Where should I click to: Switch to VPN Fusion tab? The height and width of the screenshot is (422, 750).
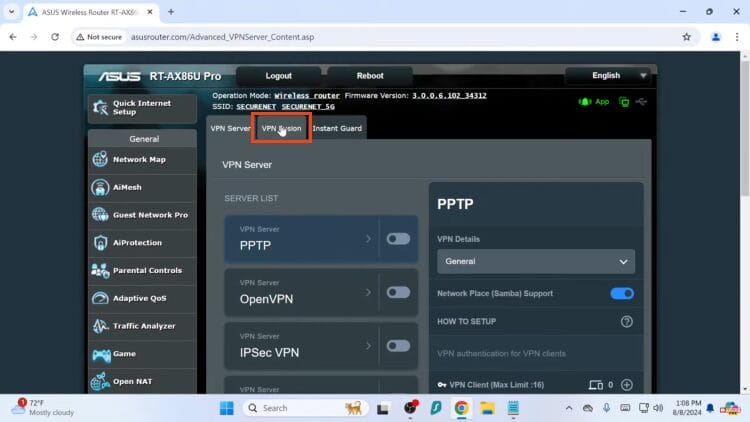click(281, 128)
